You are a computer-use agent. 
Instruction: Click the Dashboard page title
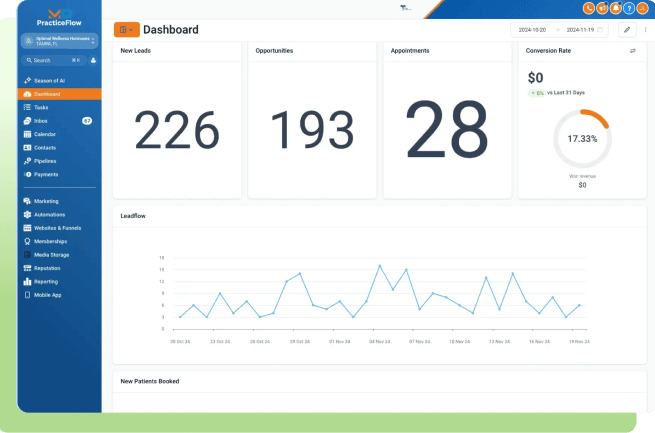[x=171, y=30]
